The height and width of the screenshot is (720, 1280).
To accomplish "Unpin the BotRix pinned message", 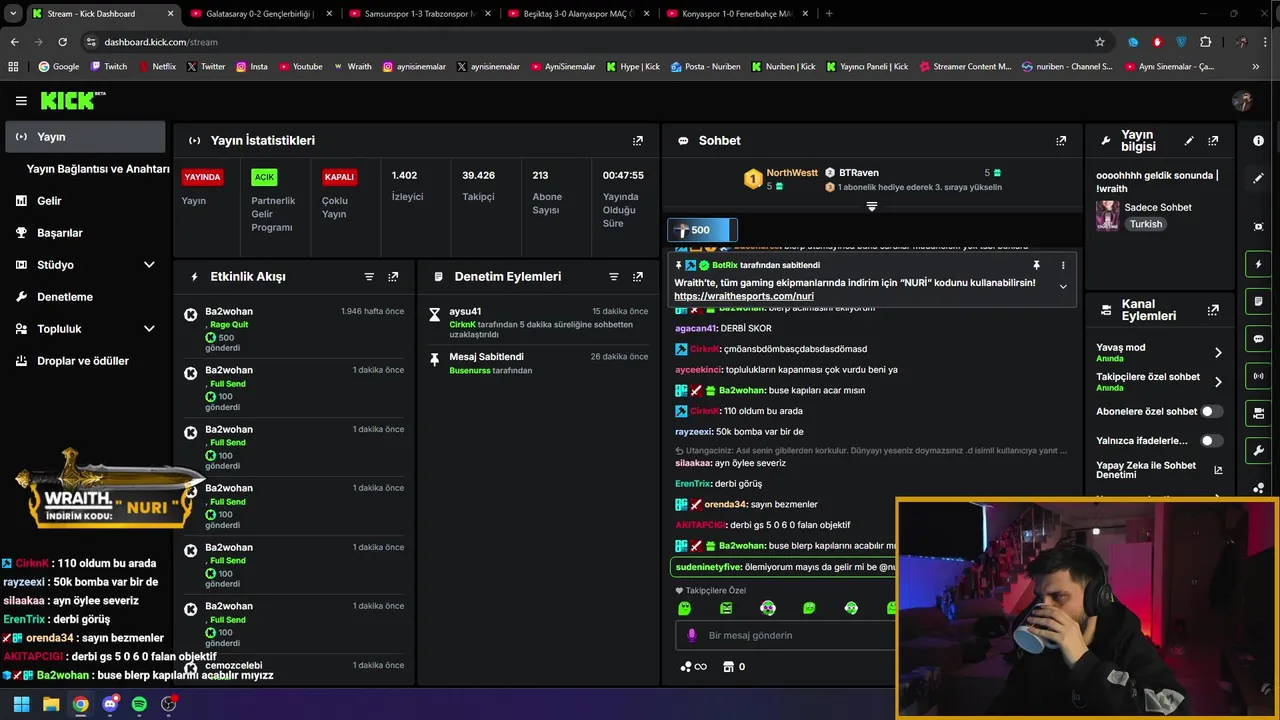I will pos(1036,265).
